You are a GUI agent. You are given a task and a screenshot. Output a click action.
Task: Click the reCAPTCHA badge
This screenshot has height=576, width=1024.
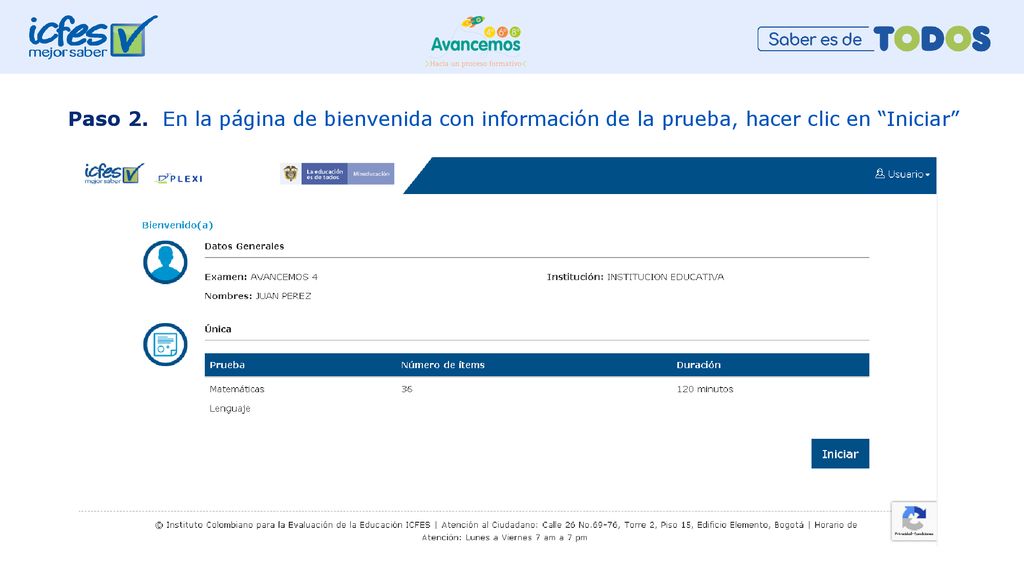[914, 521]
